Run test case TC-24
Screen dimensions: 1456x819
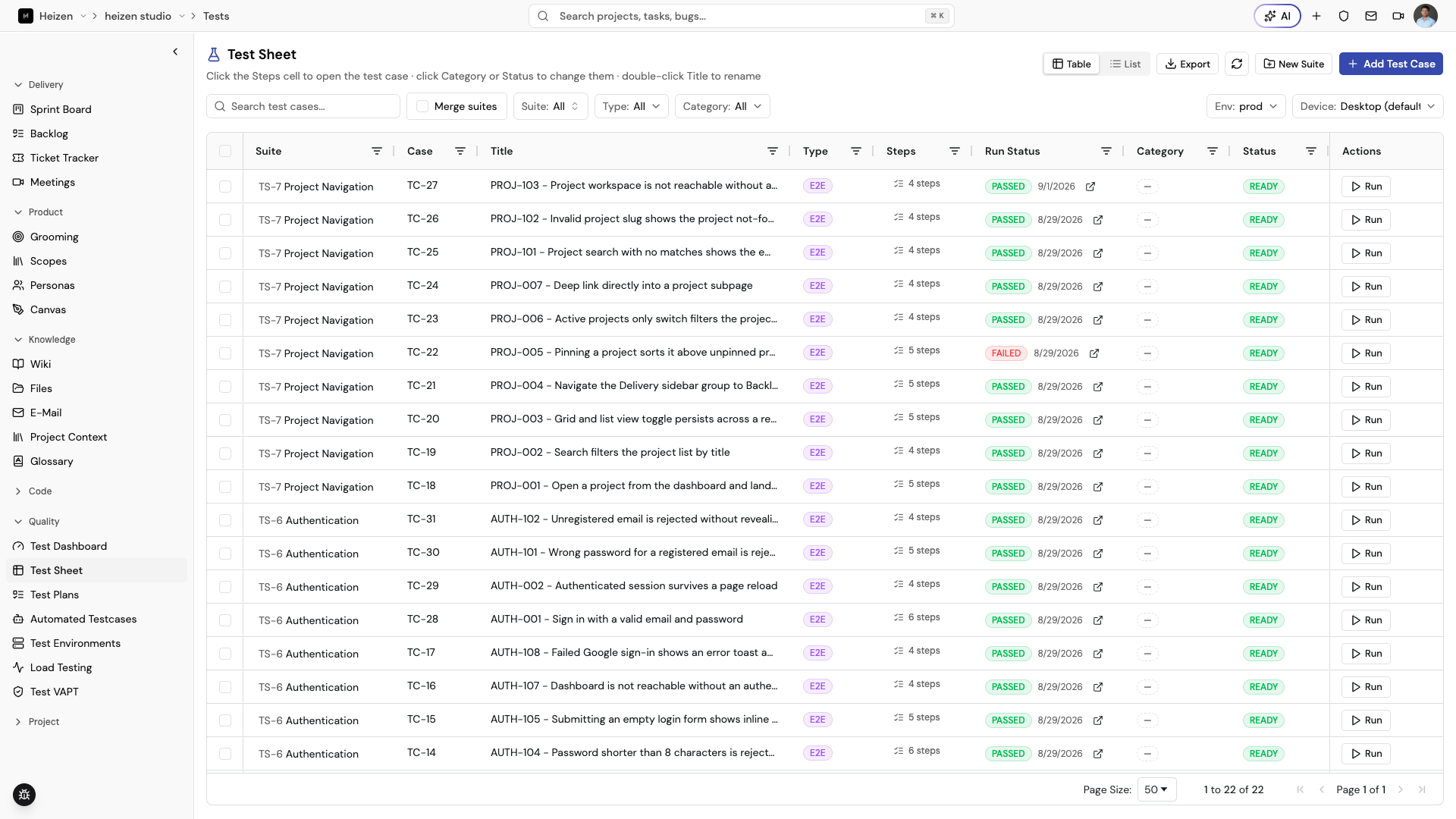point(1366,287)
